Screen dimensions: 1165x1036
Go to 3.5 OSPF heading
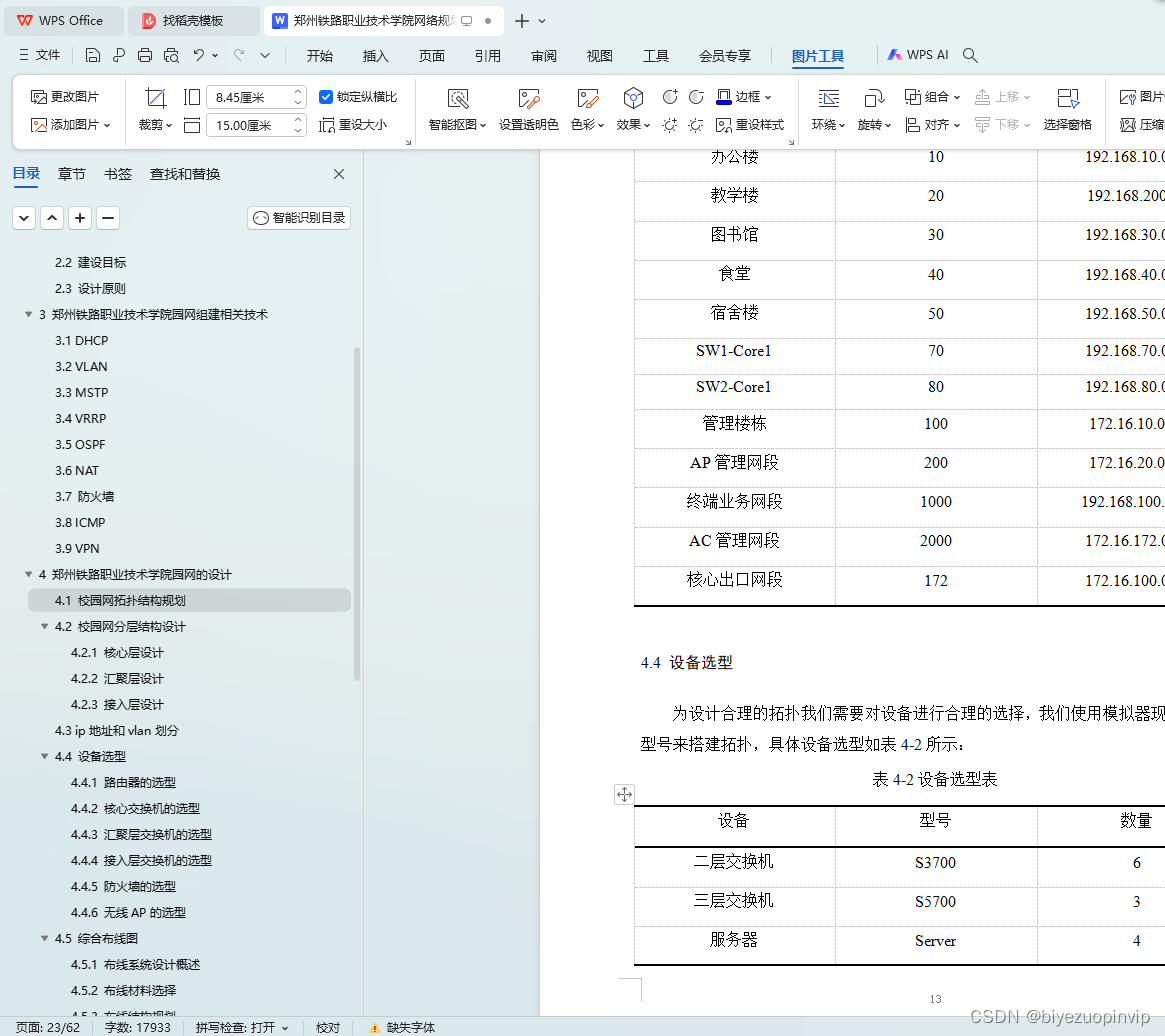coord(79,444)
